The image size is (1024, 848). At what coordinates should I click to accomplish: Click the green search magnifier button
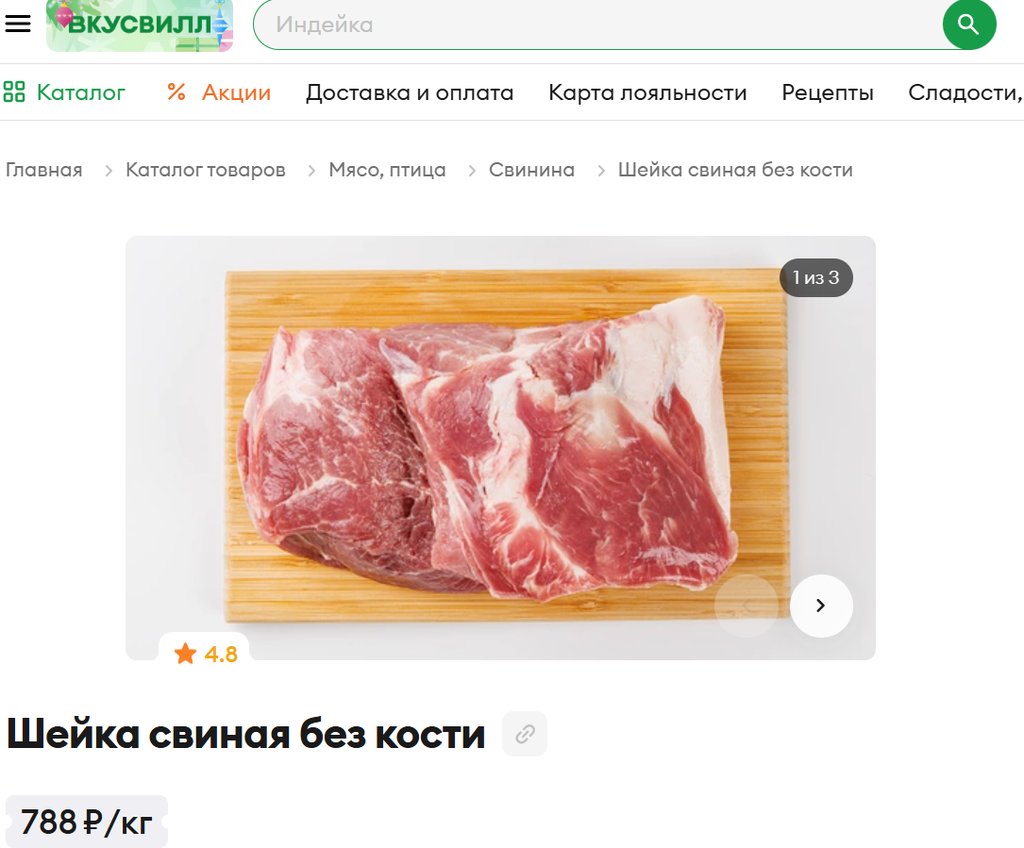click(969, 25)
